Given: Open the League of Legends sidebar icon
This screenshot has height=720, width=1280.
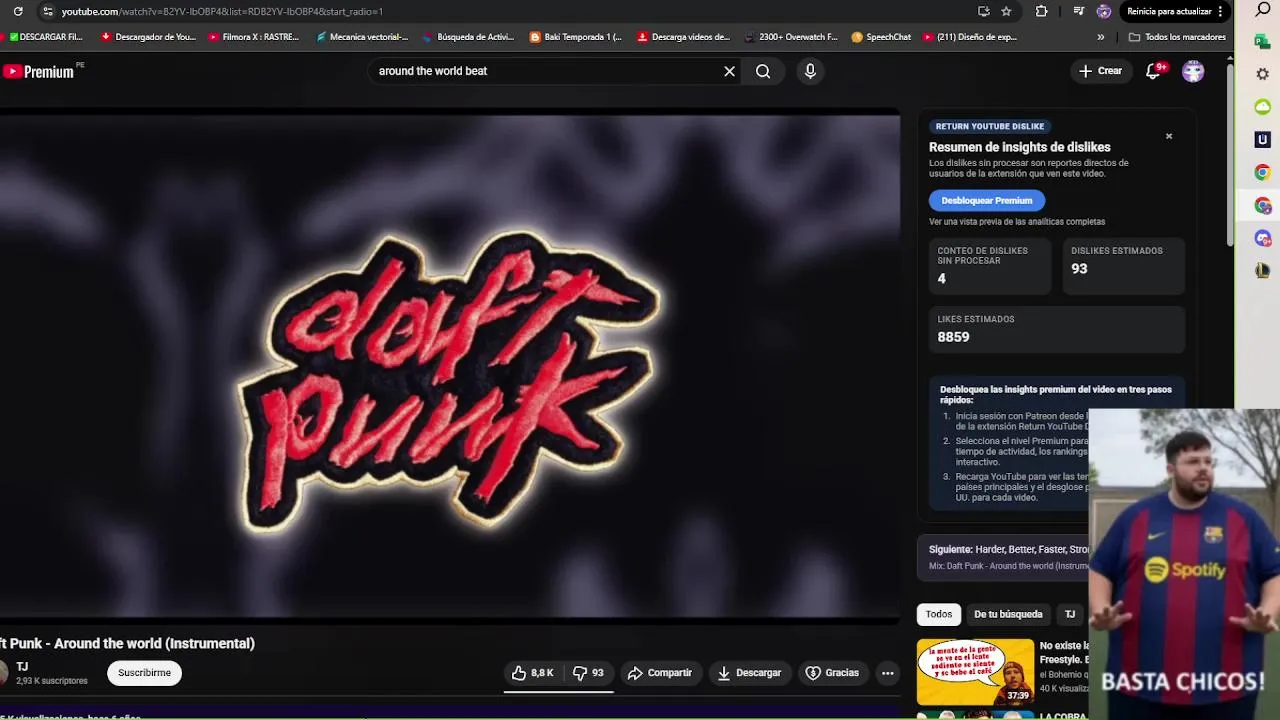Looking at the screenshot, I should [1263, 271].
